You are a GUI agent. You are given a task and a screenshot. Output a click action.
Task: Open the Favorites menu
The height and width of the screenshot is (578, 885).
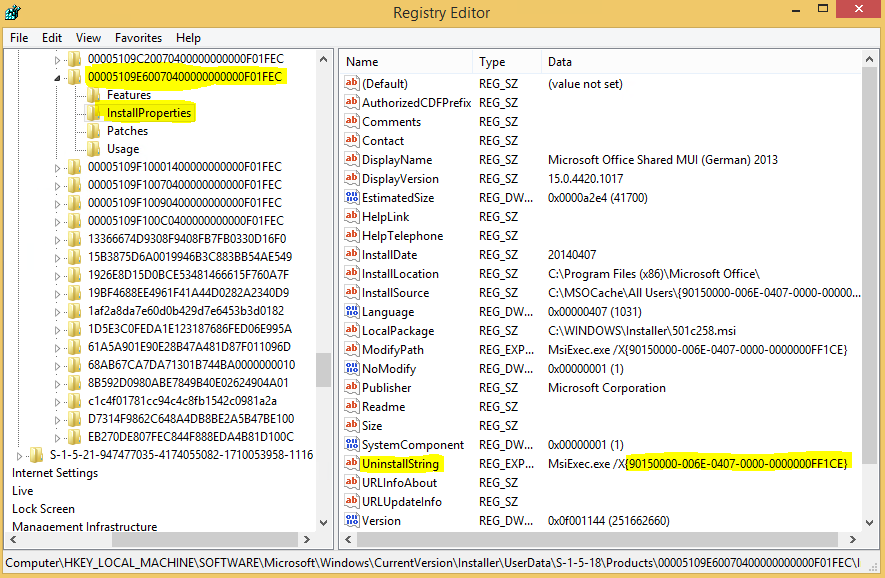click(x=138, y=38)
